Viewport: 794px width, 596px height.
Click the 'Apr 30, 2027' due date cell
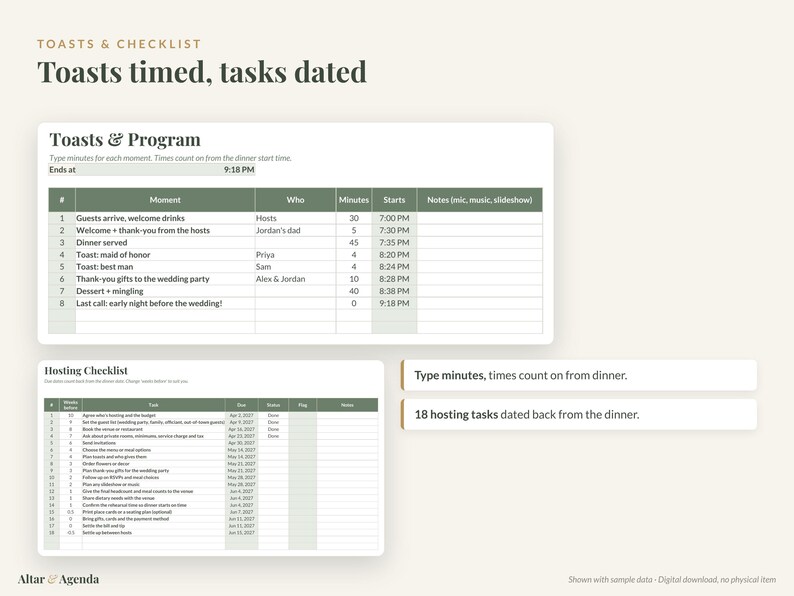242,443
